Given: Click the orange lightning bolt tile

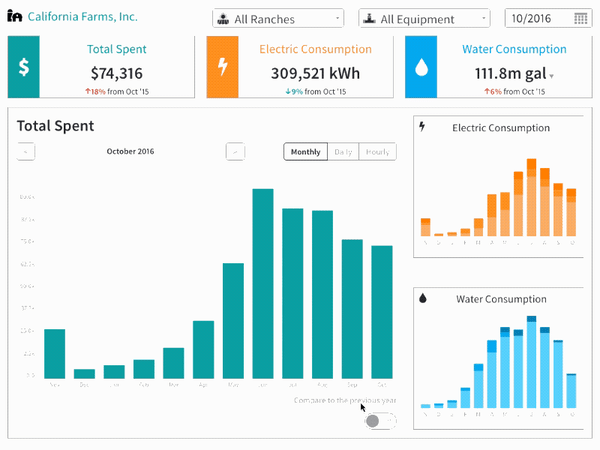Looking at the screenshot, I should click(223, 67).
